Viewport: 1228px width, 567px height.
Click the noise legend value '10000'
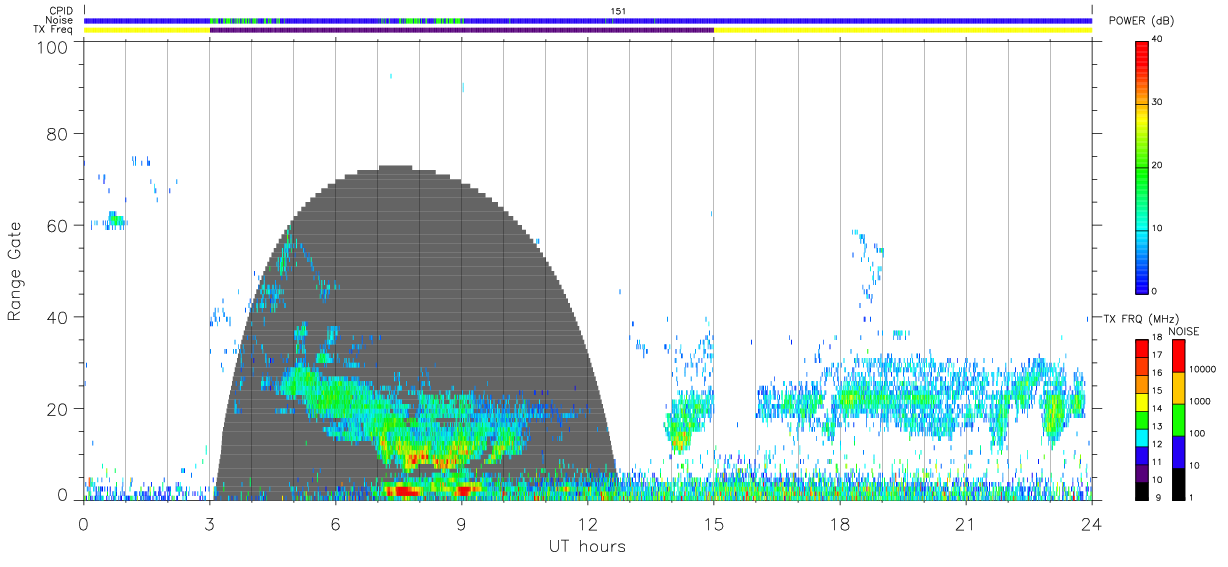[1203, 369]
